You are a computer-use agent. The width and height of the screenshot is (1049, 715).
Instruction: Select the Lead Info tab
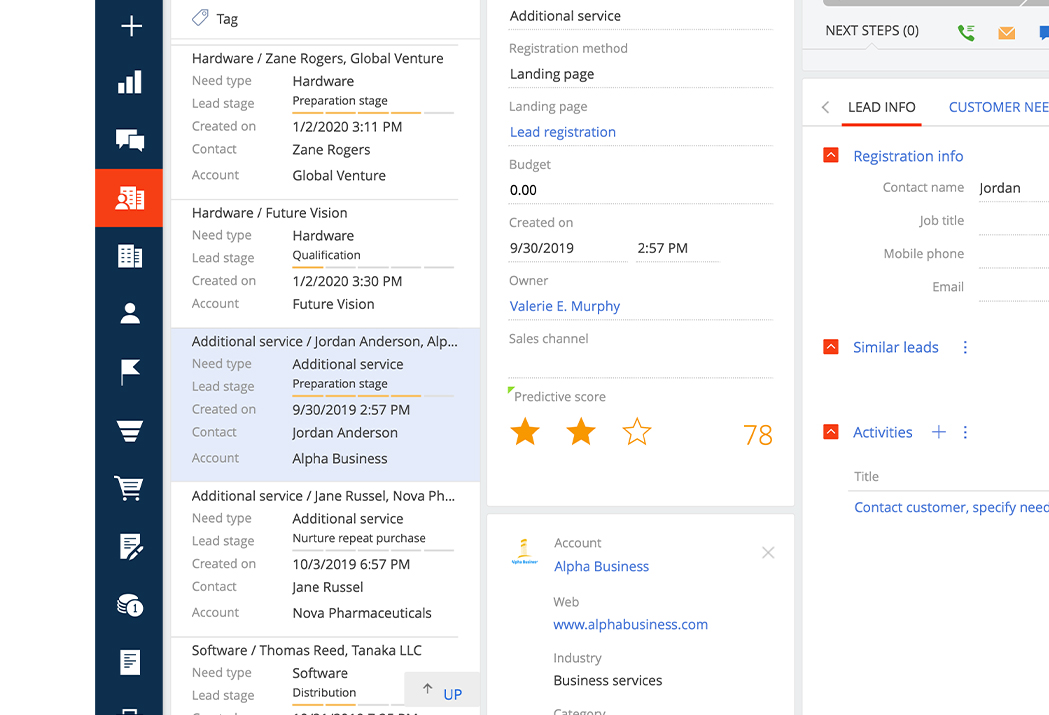tap(881, 107)
